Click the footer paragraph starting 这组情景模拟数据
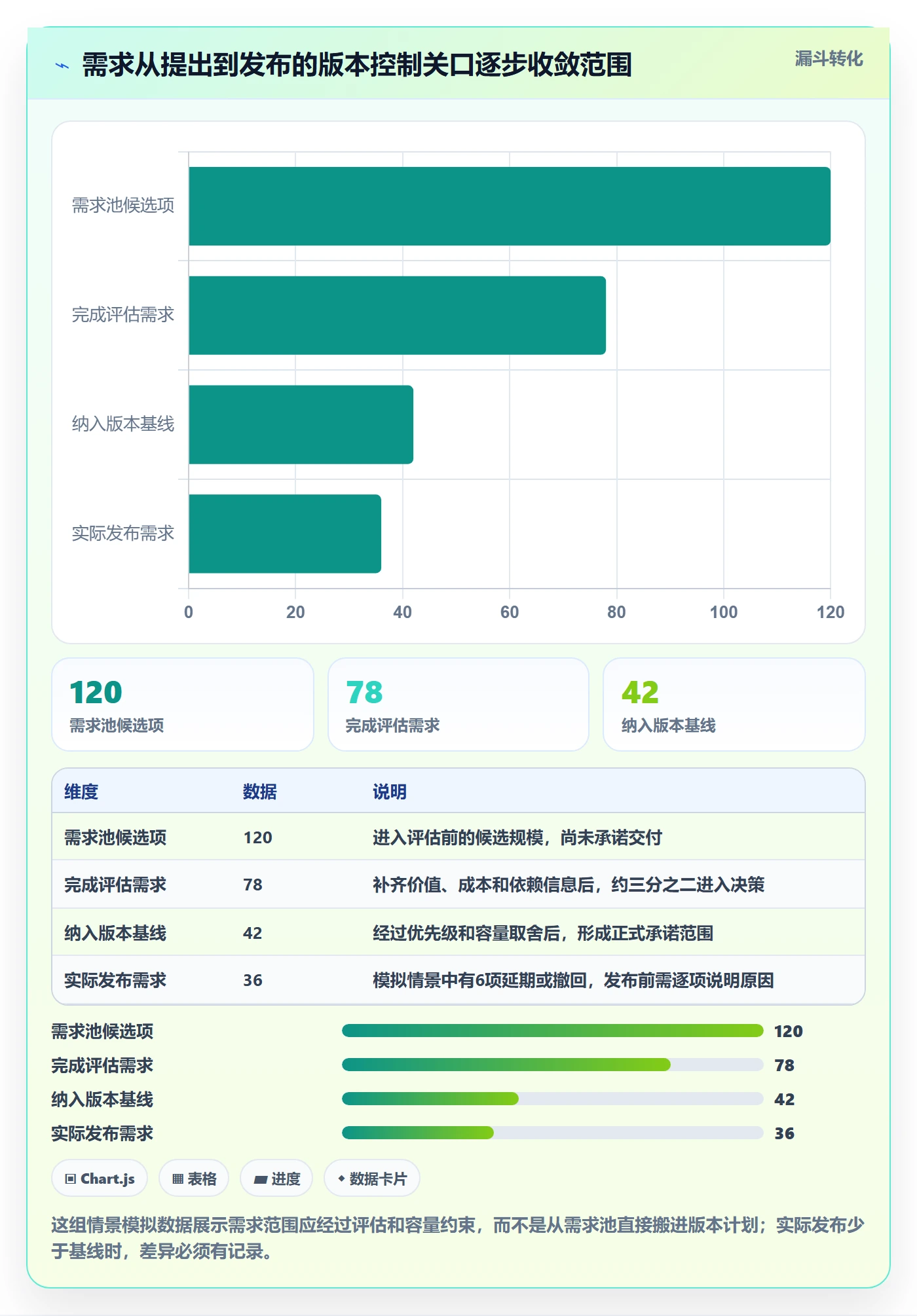This screenshot has height=1316, width=917. pyautogui.click(x=458, y=1237)
